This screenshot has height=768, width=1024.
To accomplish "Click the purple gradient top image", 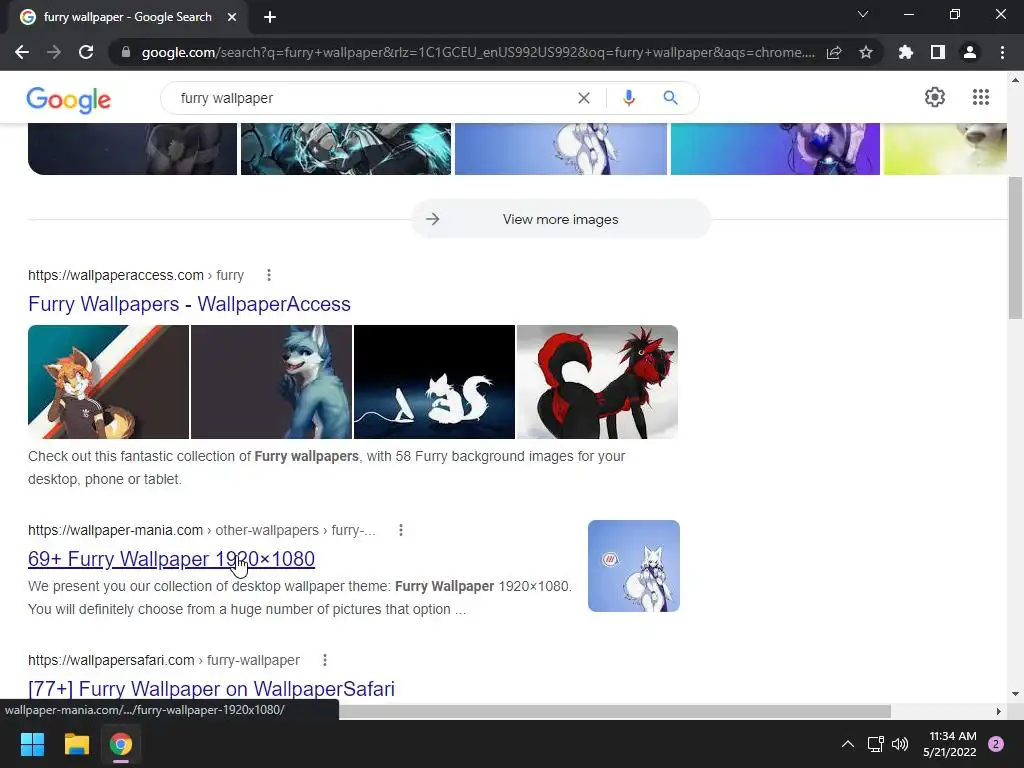I will 775,149.
